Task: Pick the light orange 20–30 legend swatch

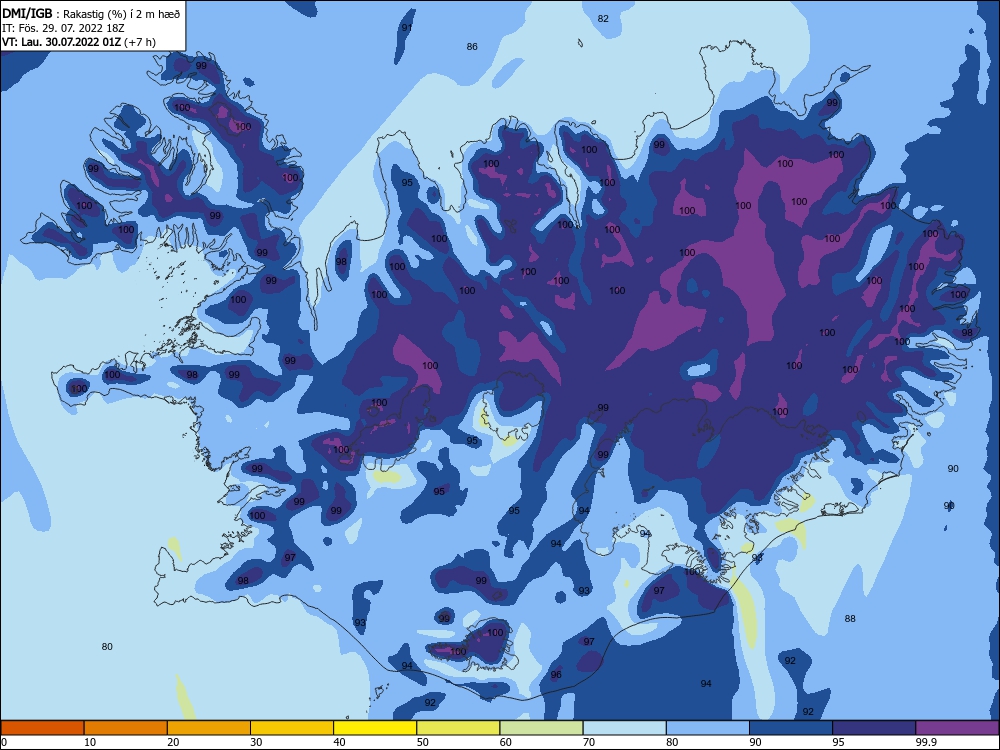Action: tap(209, 728)
